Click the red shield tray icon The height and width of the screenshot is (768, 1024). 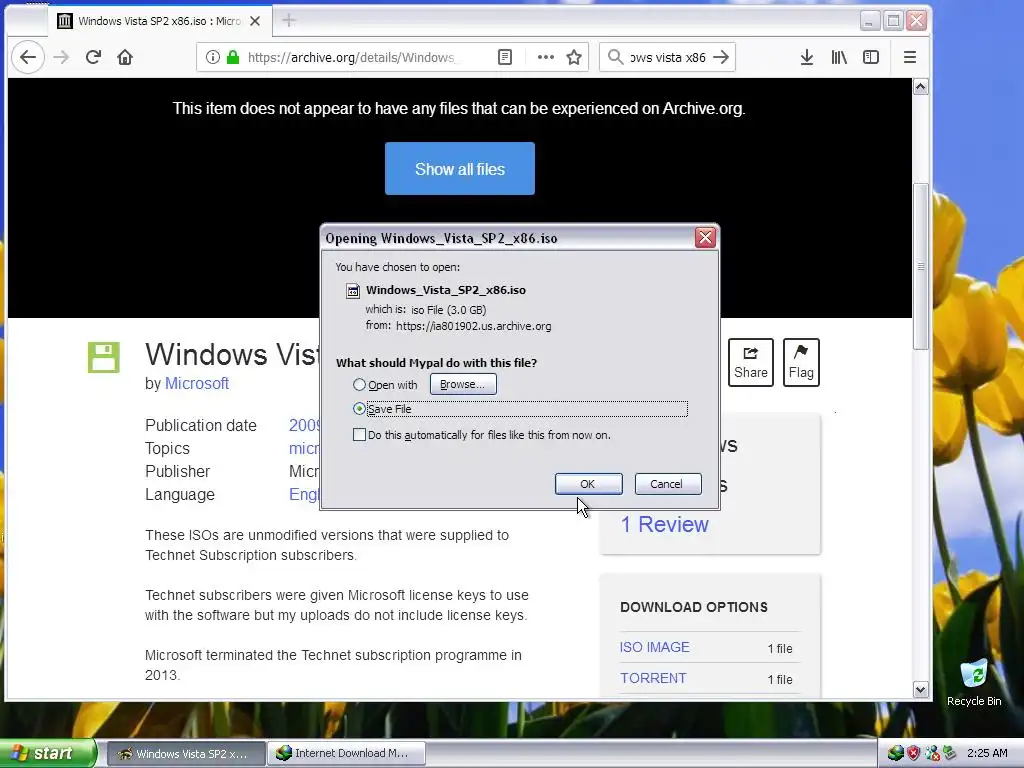pos(914,754)
